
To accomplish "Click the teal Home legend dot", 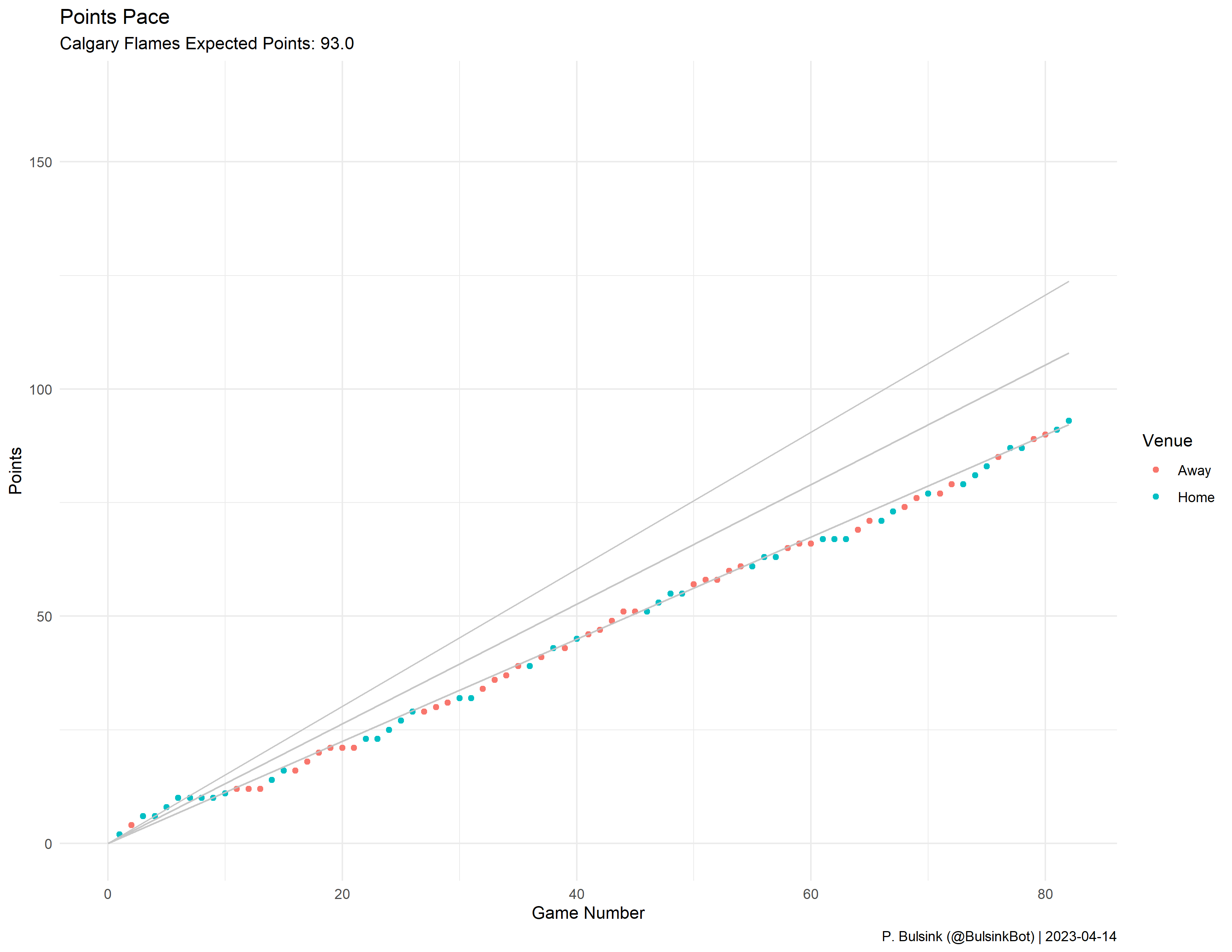I will coord(1156,497).
